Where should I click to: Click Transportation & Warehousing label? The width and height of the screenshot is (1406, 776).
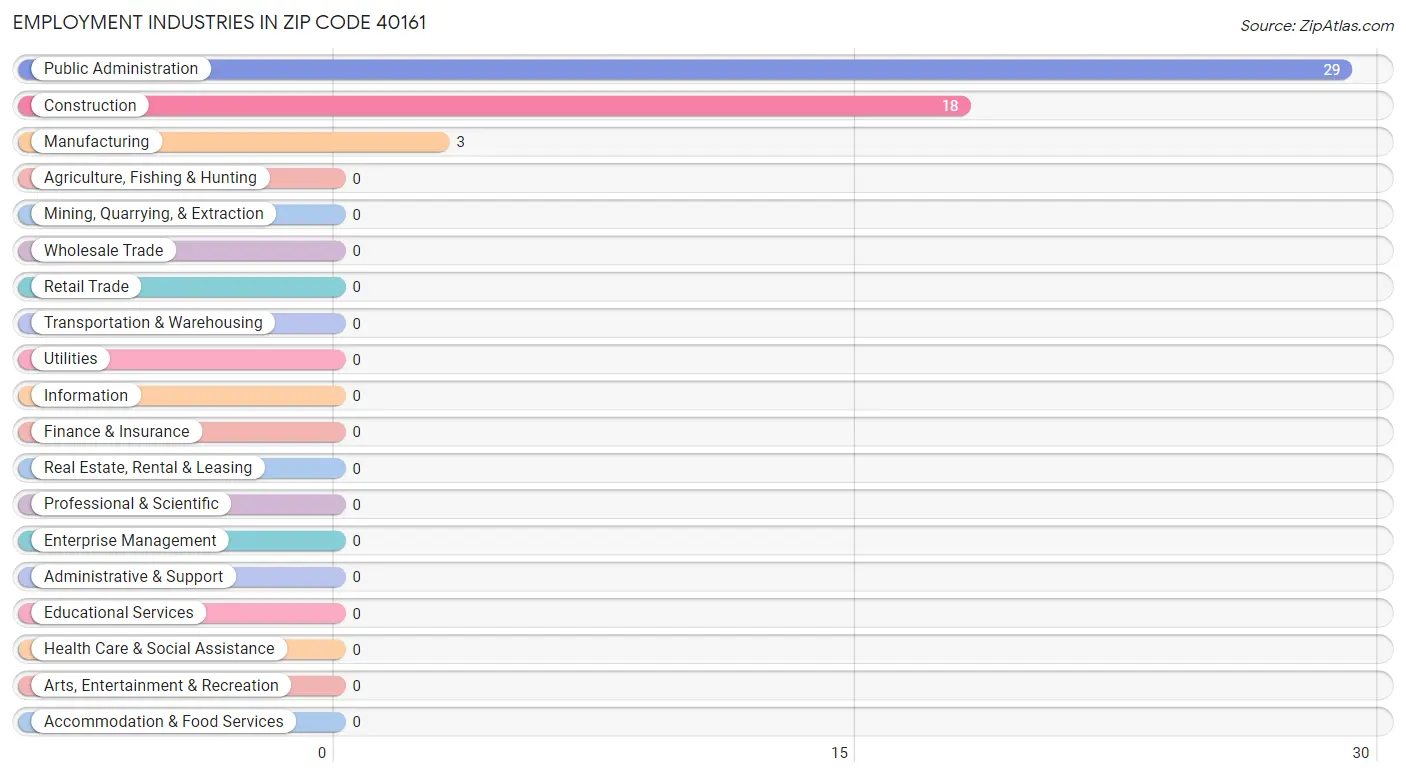152,323
